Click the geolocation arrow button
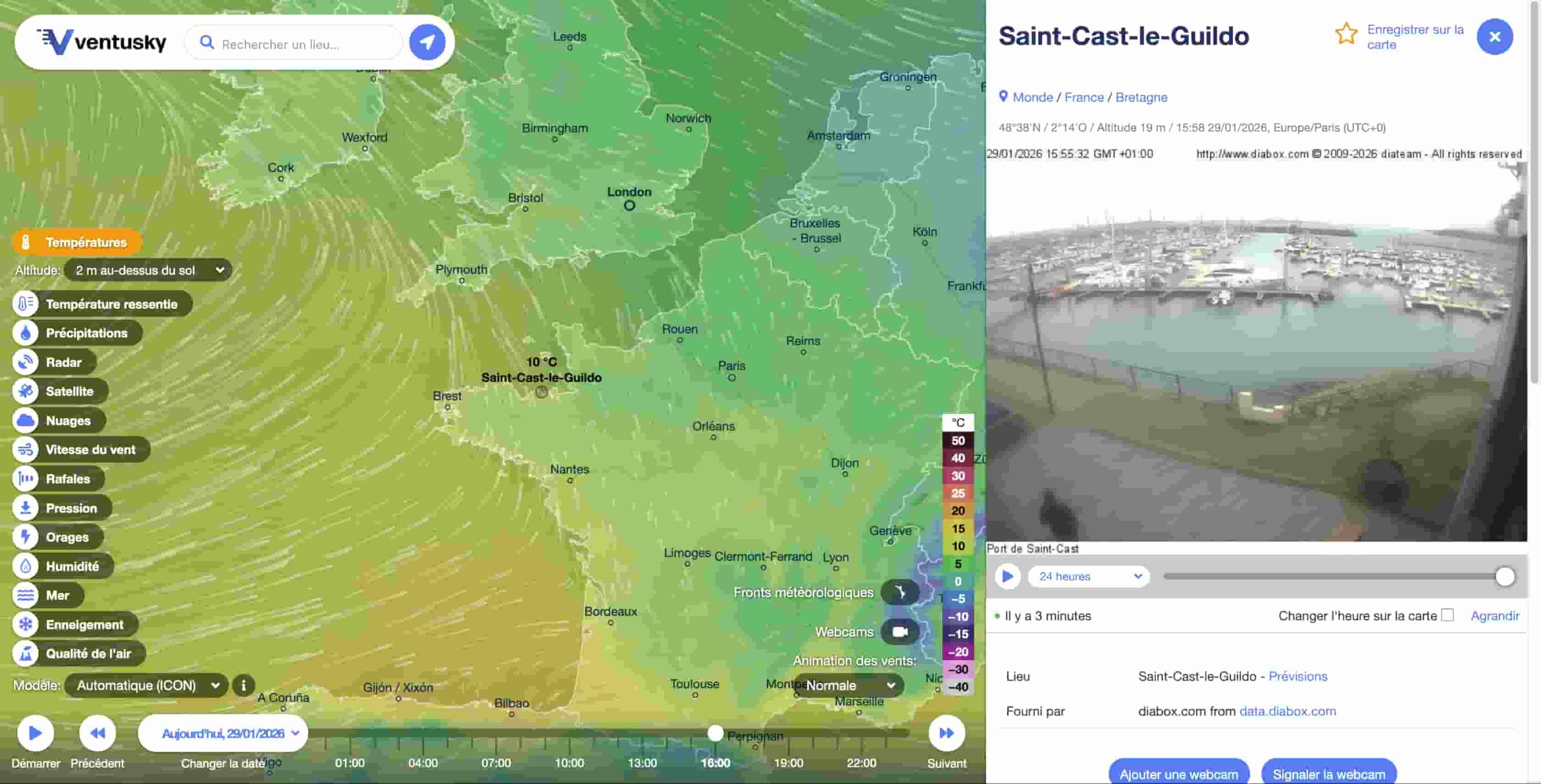Image resolution: width=1541 pixels, height=784 pixels. pos(427,42)
